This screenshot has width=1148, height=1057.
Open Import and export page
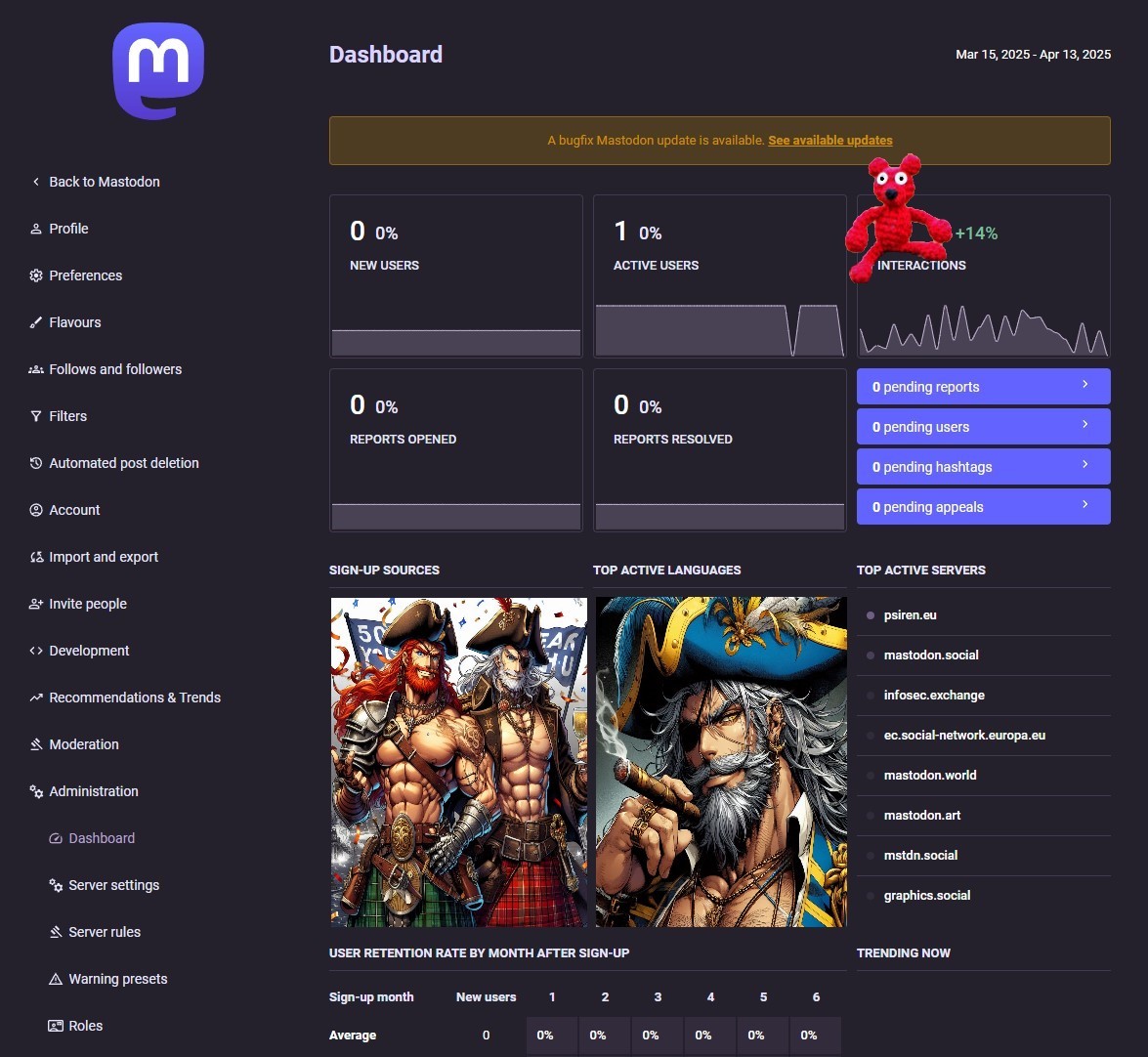point(104,556)
